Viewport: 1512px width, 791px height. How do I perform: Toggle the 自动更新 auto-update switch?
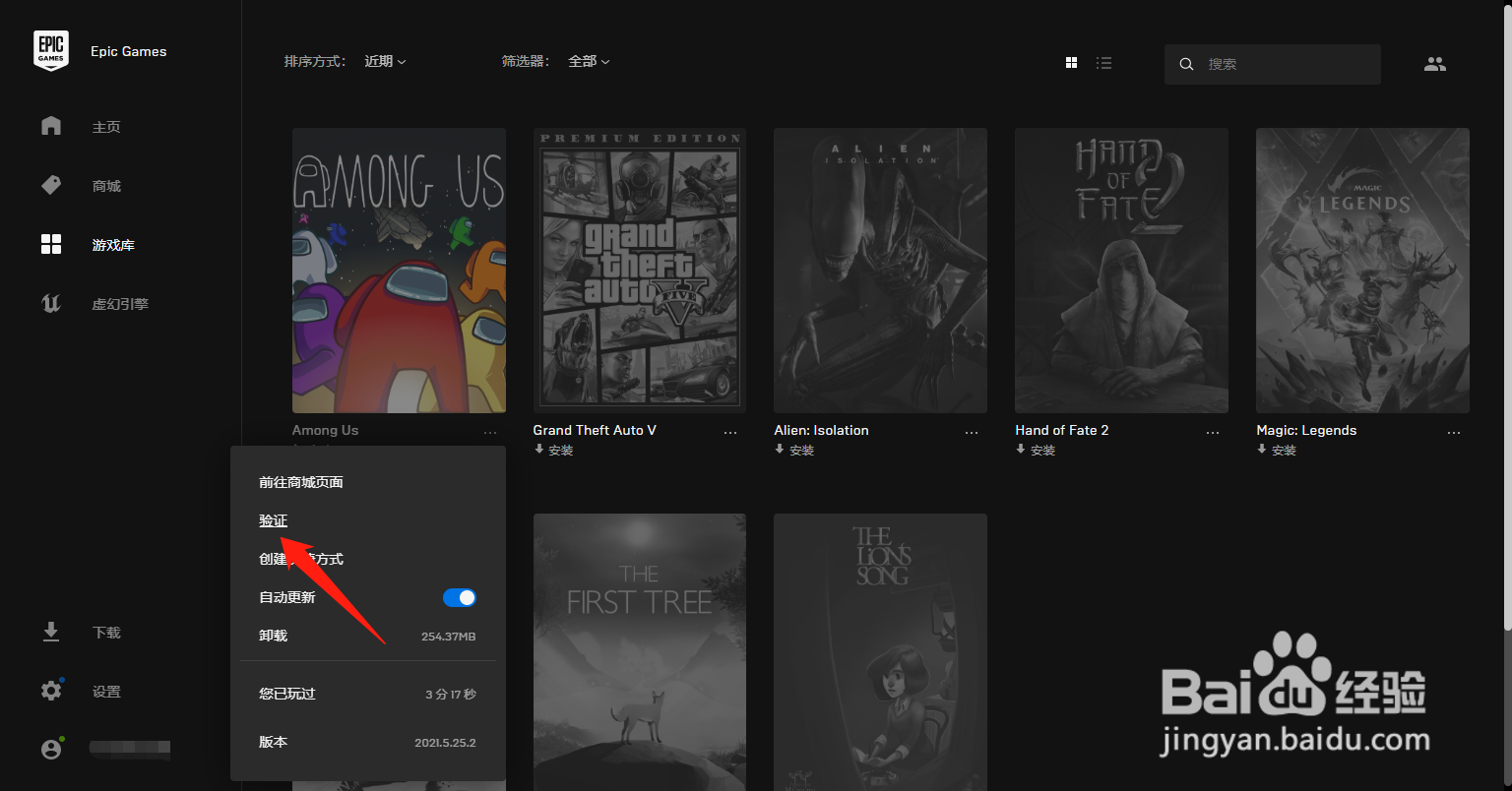tap(460, 597)
